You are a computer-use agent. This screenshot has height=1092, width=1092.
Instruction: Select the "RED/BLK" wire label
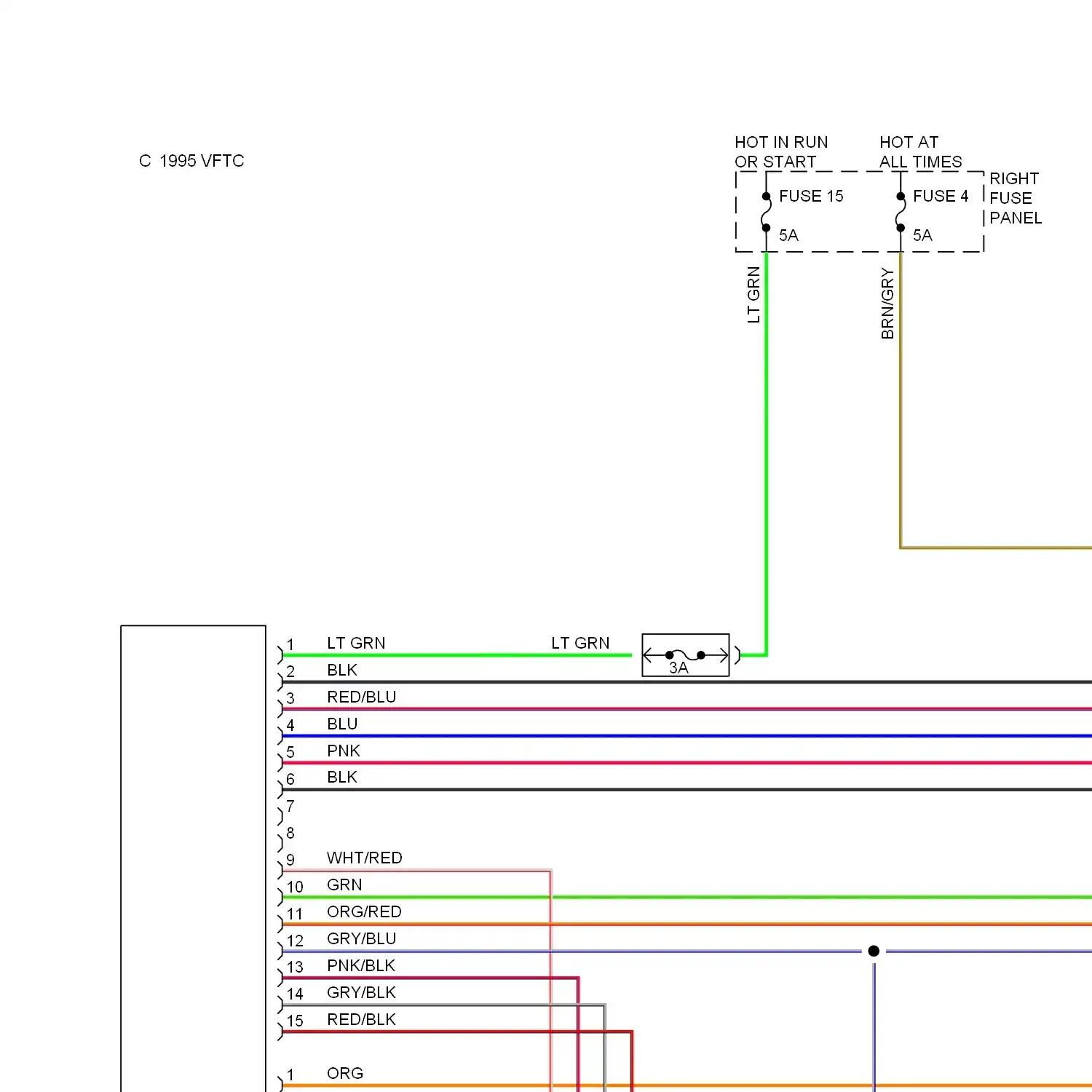(x=361, y=1019)
